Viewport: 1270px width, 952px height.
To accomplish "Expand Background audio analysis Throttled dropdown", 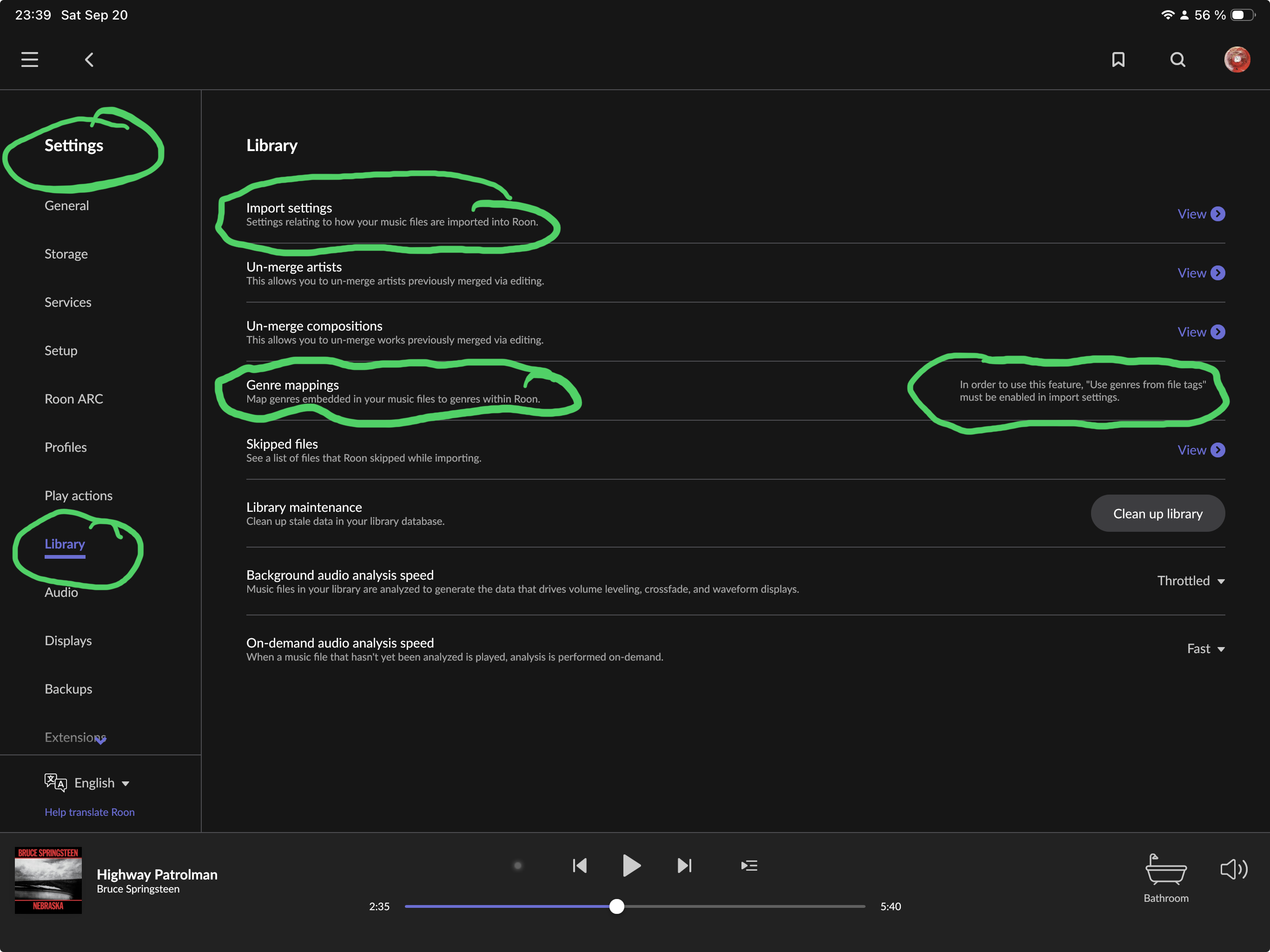I will click(1191, 581).
